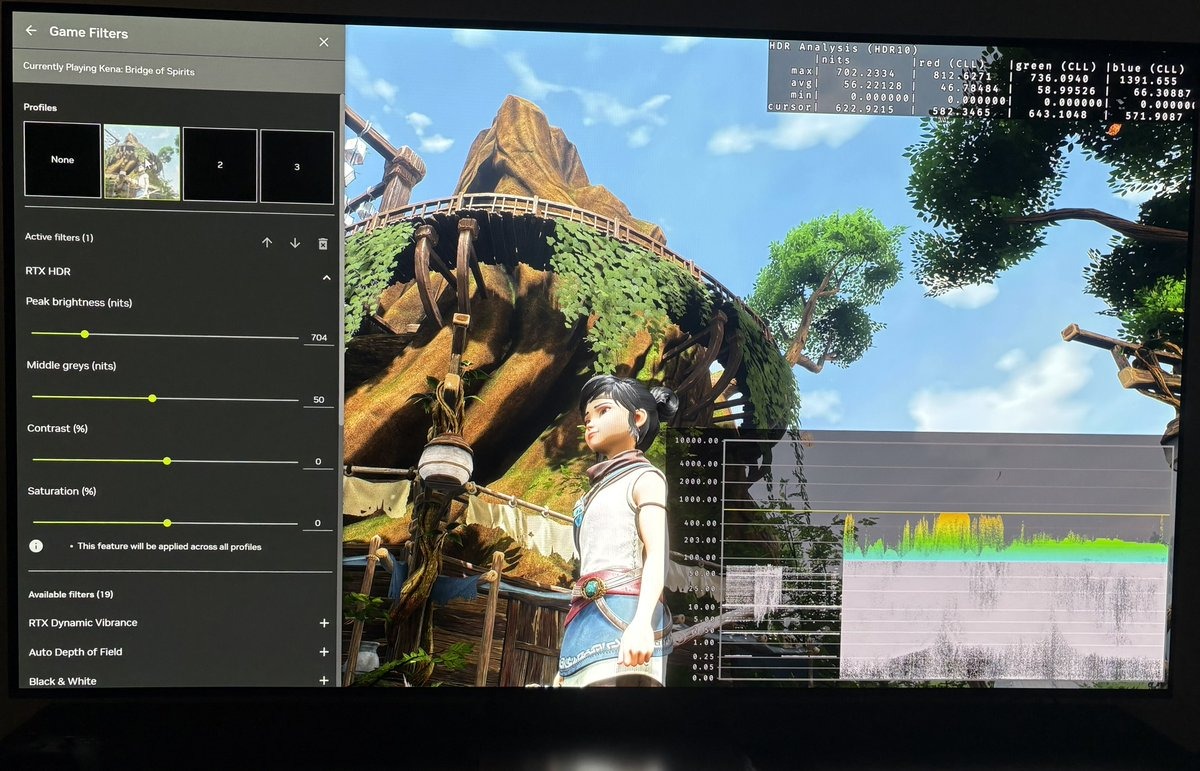
Task: Edit the Contrast value field
Action: click(x=318, y=462)
